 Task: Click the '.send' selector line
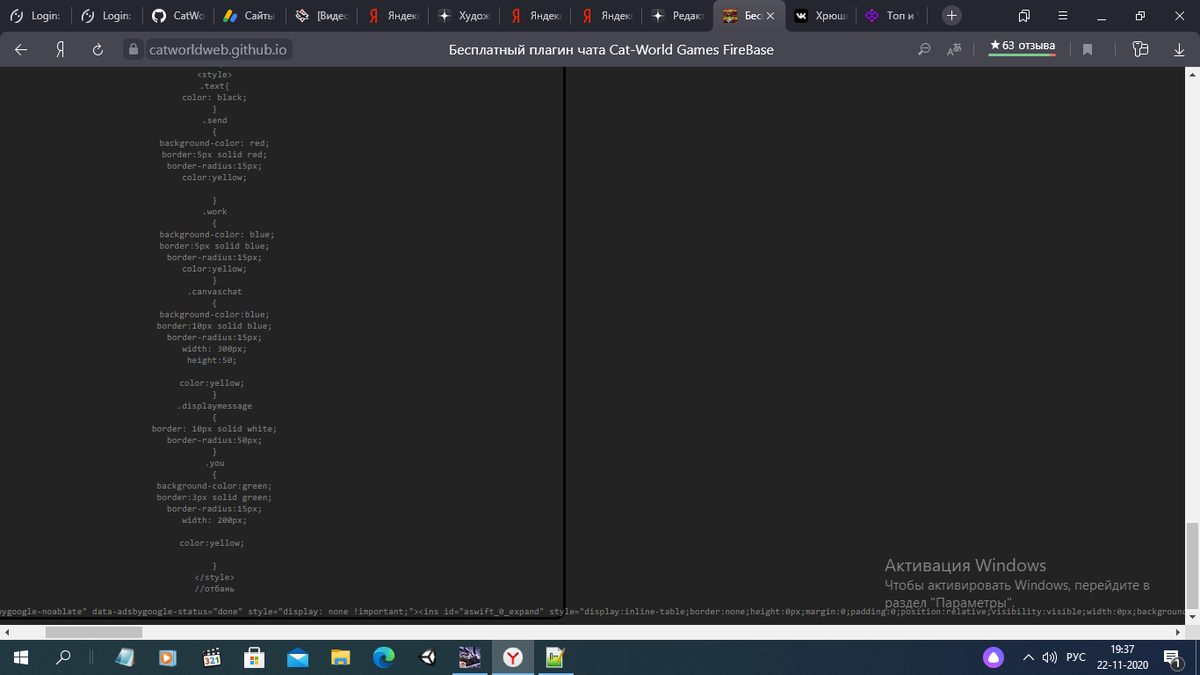(x=214, y=120)
